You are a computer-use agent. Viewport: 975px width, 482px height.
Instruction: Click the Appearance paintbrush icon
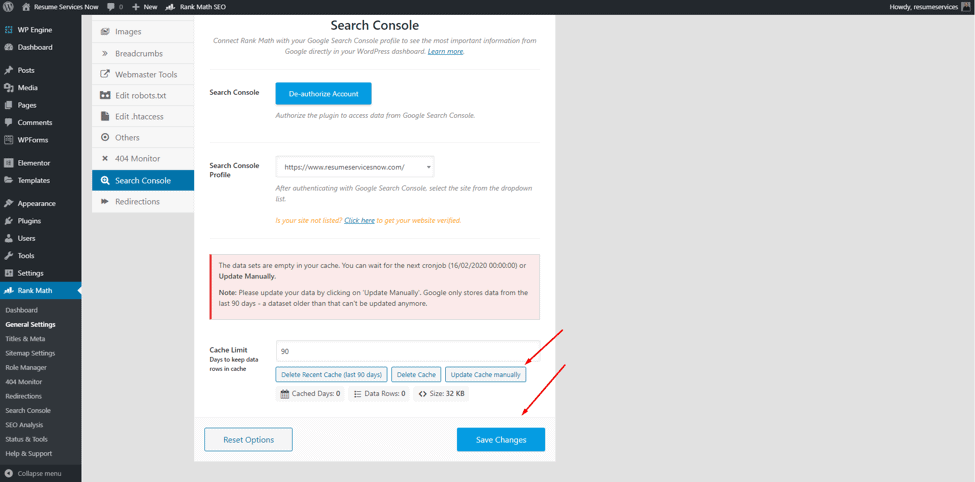point(9,203)
